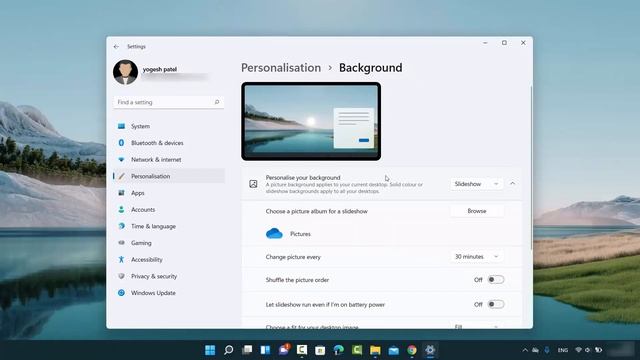Viewport: 640px width, 360px height.
Task: Open Task View on the taskbar
Action: click(x=247, y=350)
